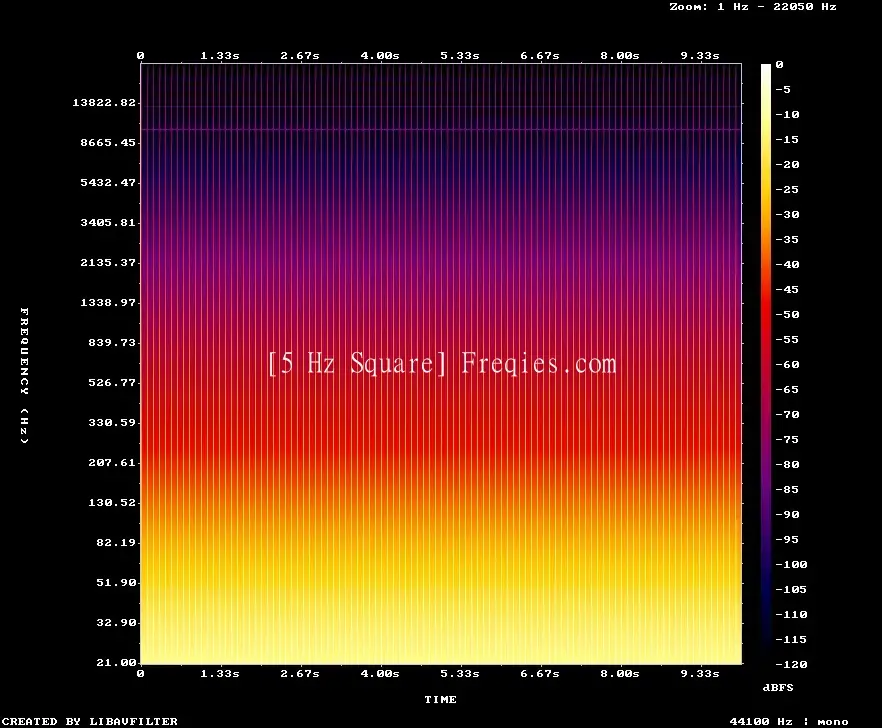Click the -10 dBFS legend label

(x=787, y=114)
